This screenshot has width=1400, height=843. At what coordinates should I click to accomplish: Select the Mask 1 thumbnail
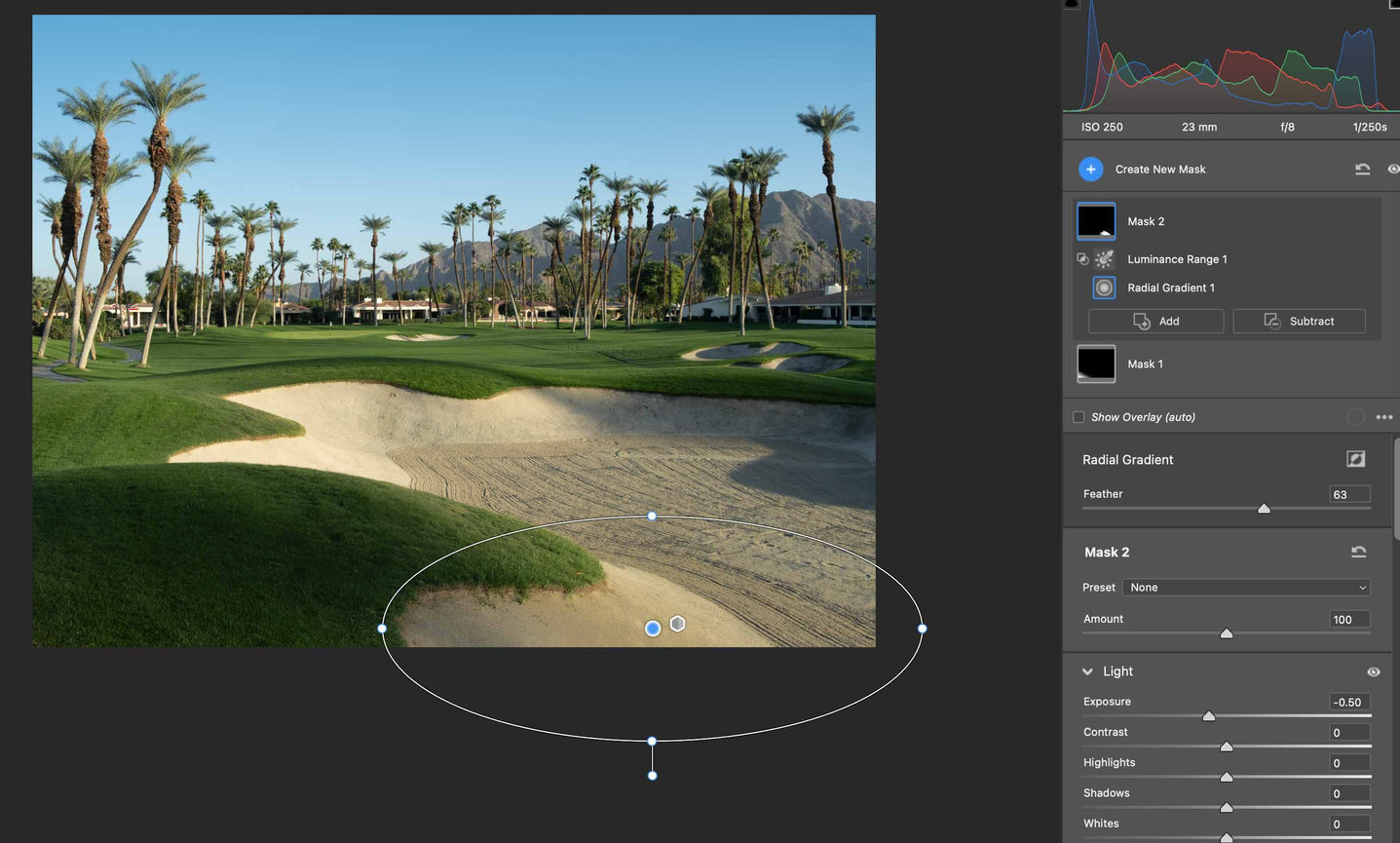click(x=1096, y=364)
